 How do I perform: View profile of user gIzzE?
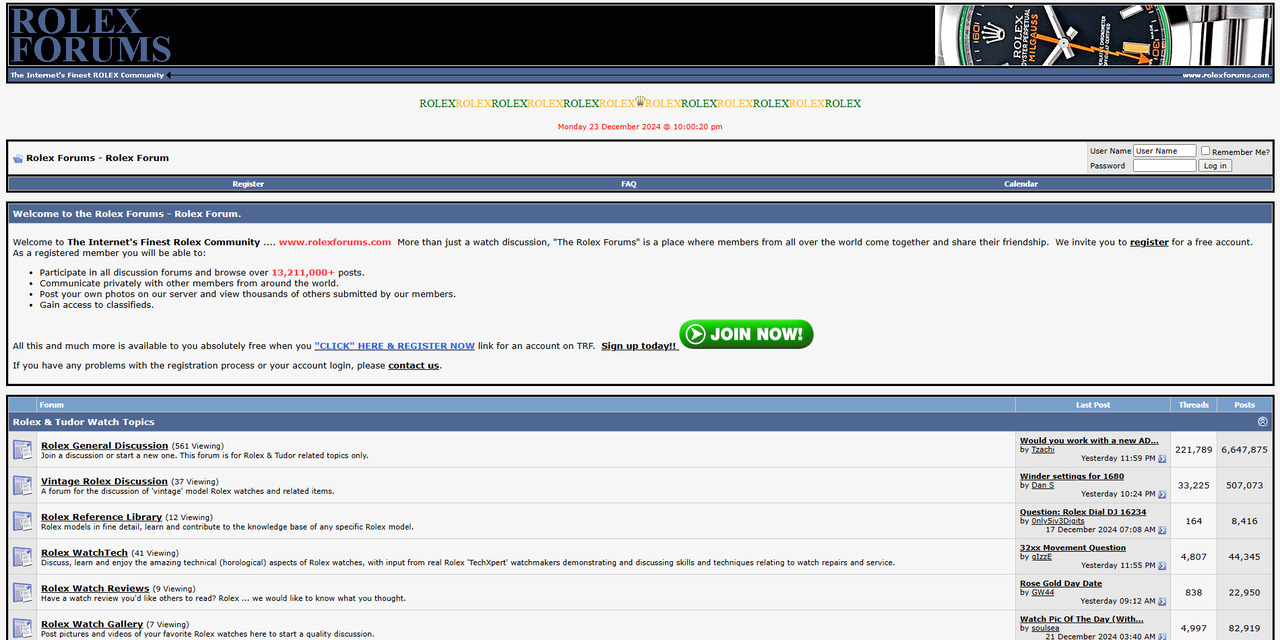coord(1042,557)
